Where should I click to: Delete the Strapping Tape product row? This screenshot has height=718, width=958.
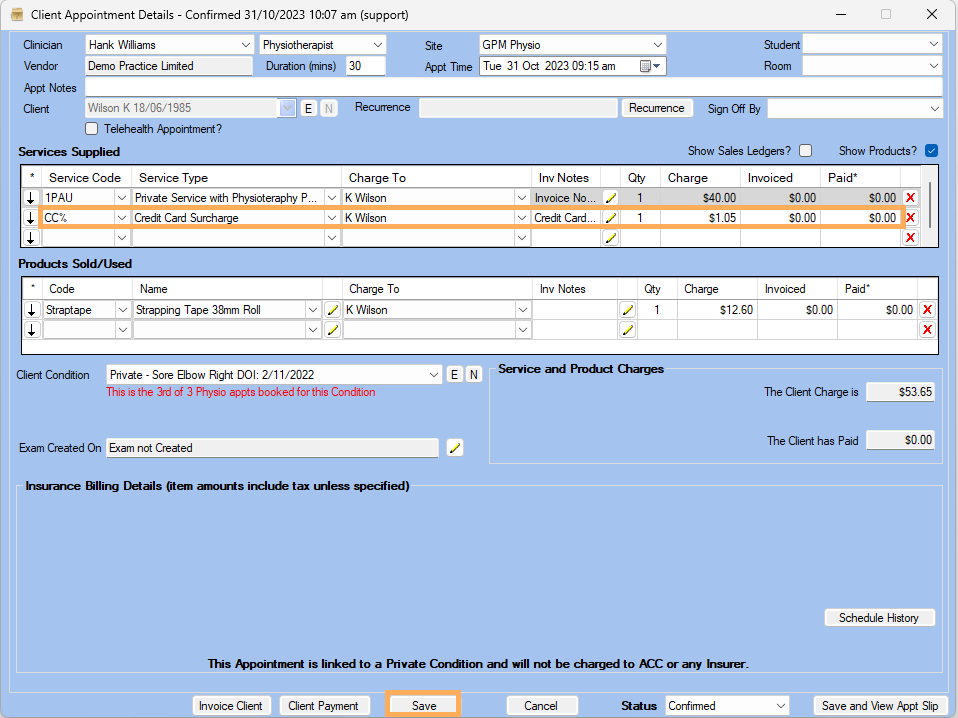coord(927,310)
